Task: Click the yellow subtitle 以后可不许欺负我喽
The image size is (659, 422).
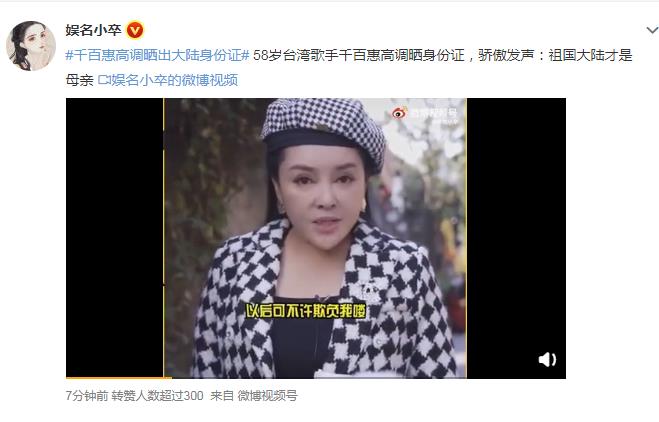Action: (x=306, y=311)
